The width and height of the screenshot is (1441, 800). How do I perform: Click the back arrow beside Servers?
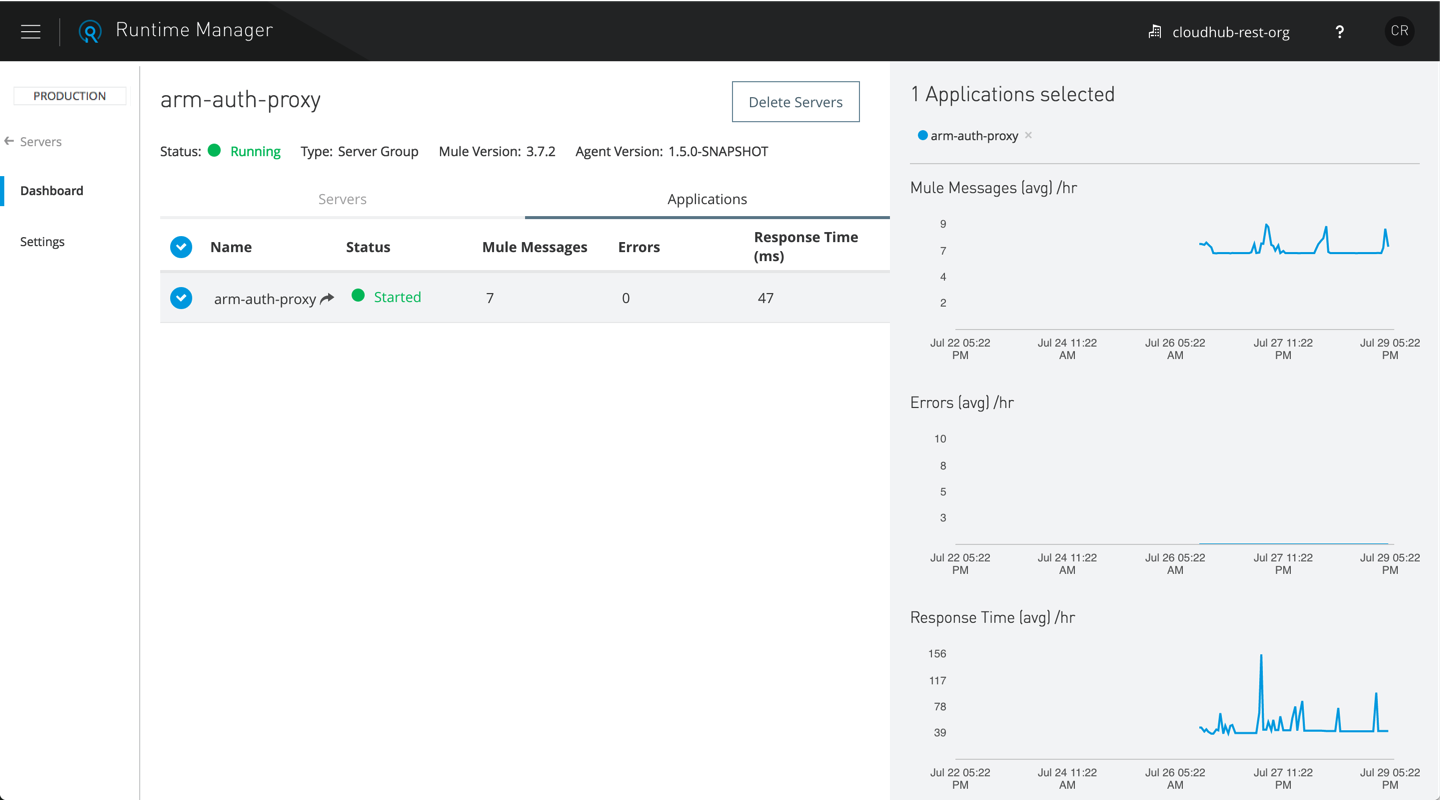click(x=9, y=142)
